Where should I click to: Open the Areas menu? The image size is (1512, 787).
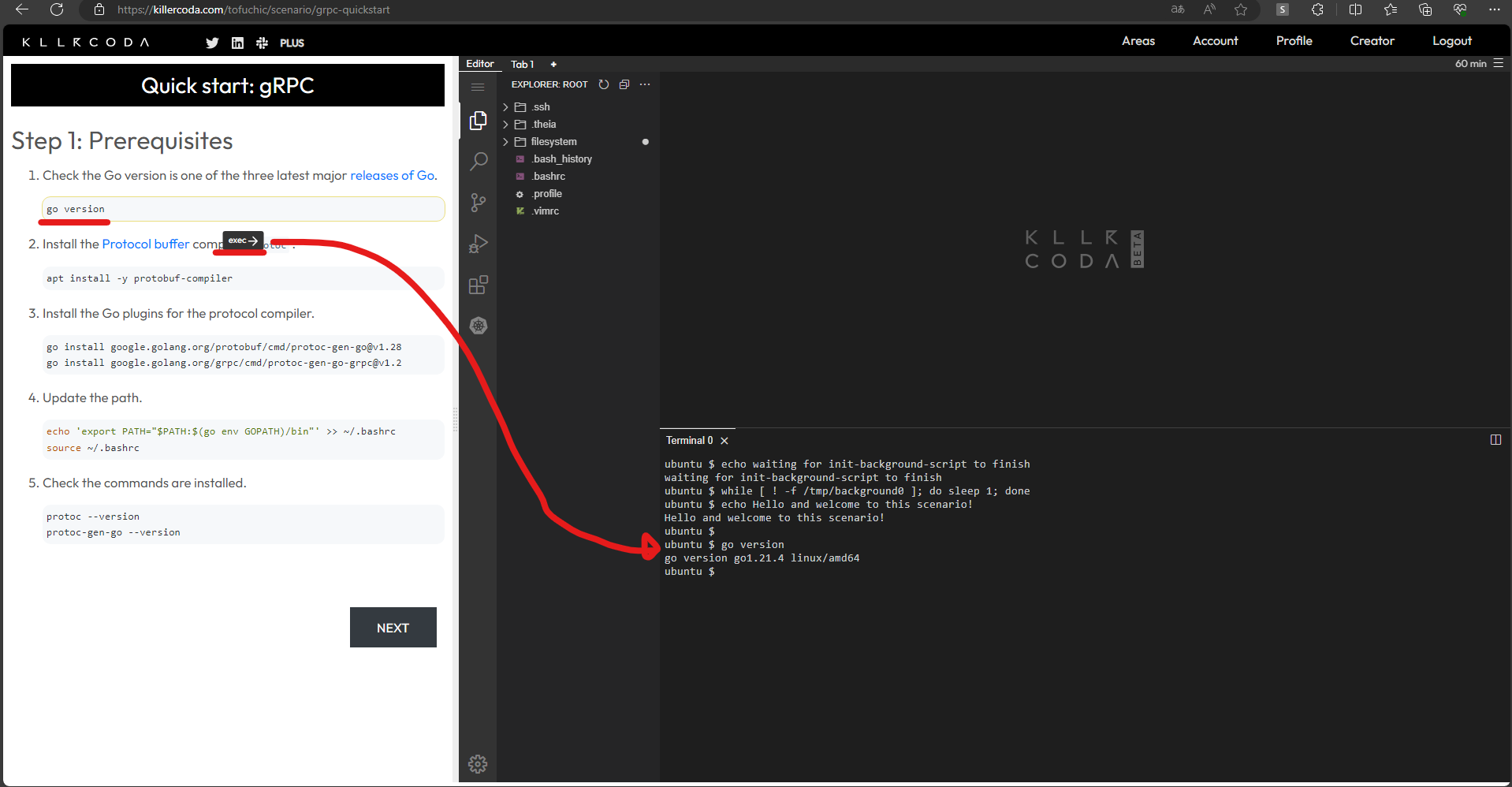pyautogui.click(x=1138, y=40)
